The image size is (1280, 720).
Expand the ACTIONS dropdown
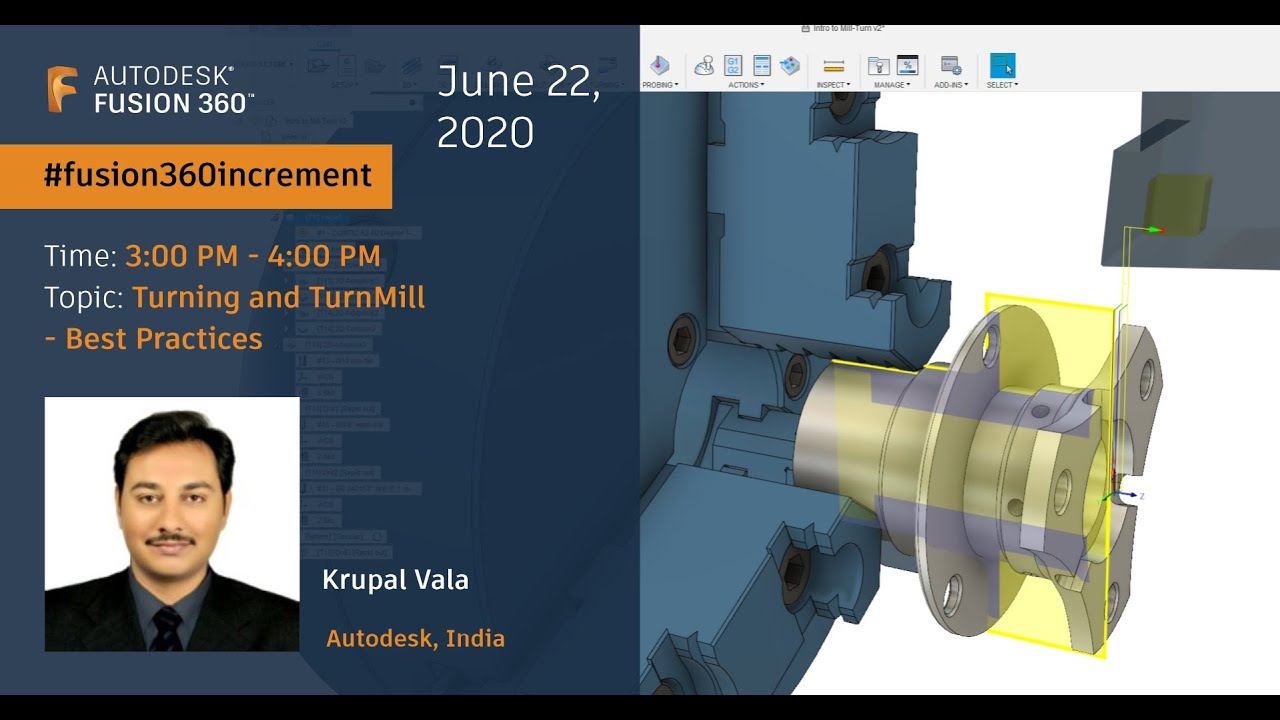746,85
